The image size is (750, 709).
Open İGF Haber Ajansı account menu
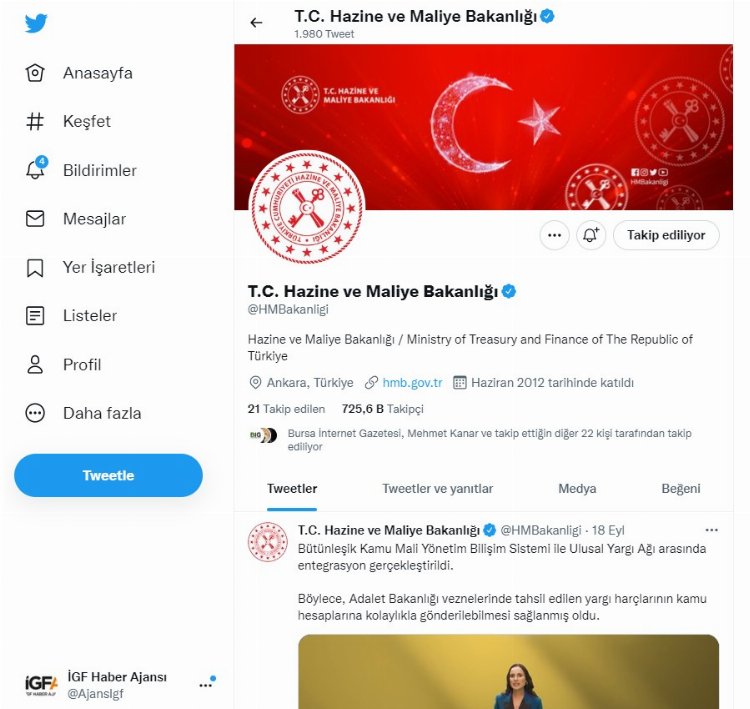(206, 684)
